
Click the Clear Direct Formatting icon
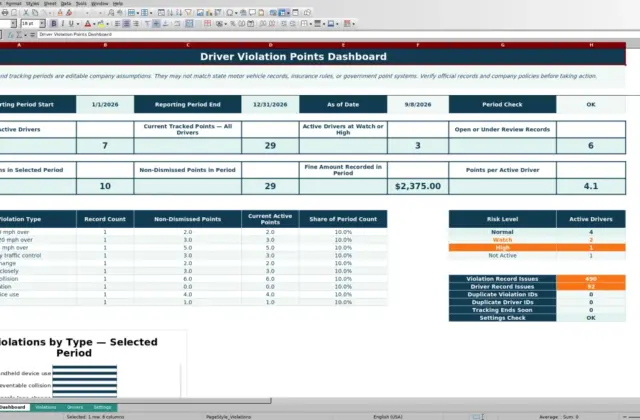tap(69, 13)
